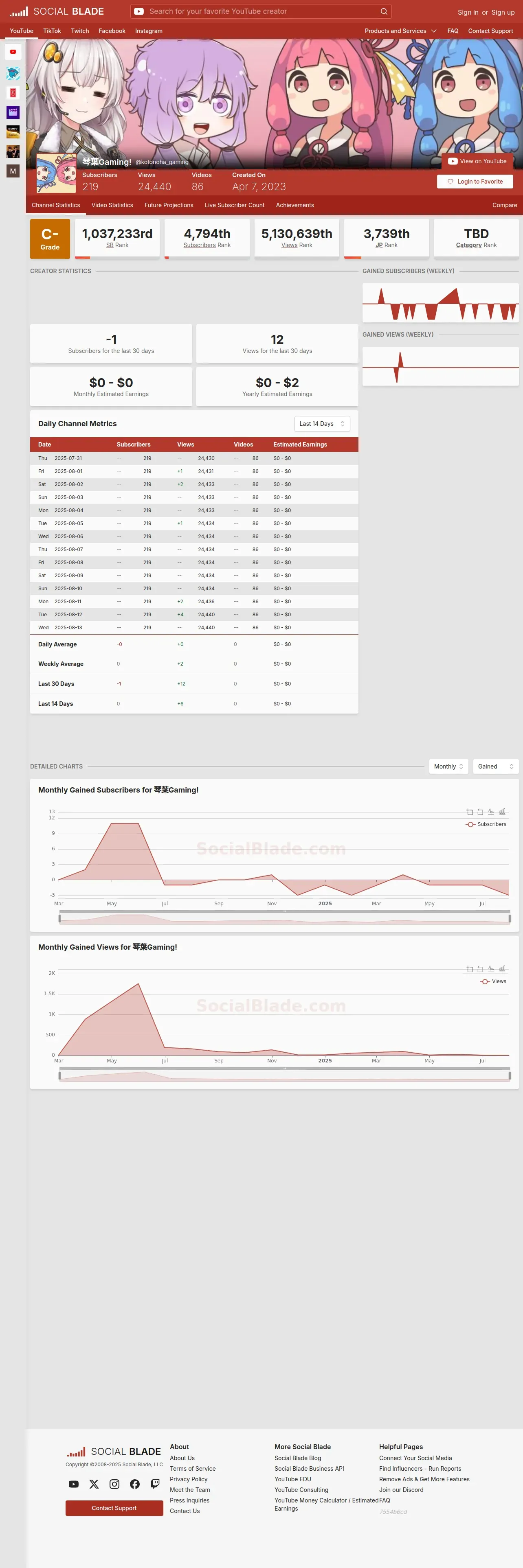Open the Gained chart type dropdown
Screen dimensions: 523x1568
click(496, 766)
